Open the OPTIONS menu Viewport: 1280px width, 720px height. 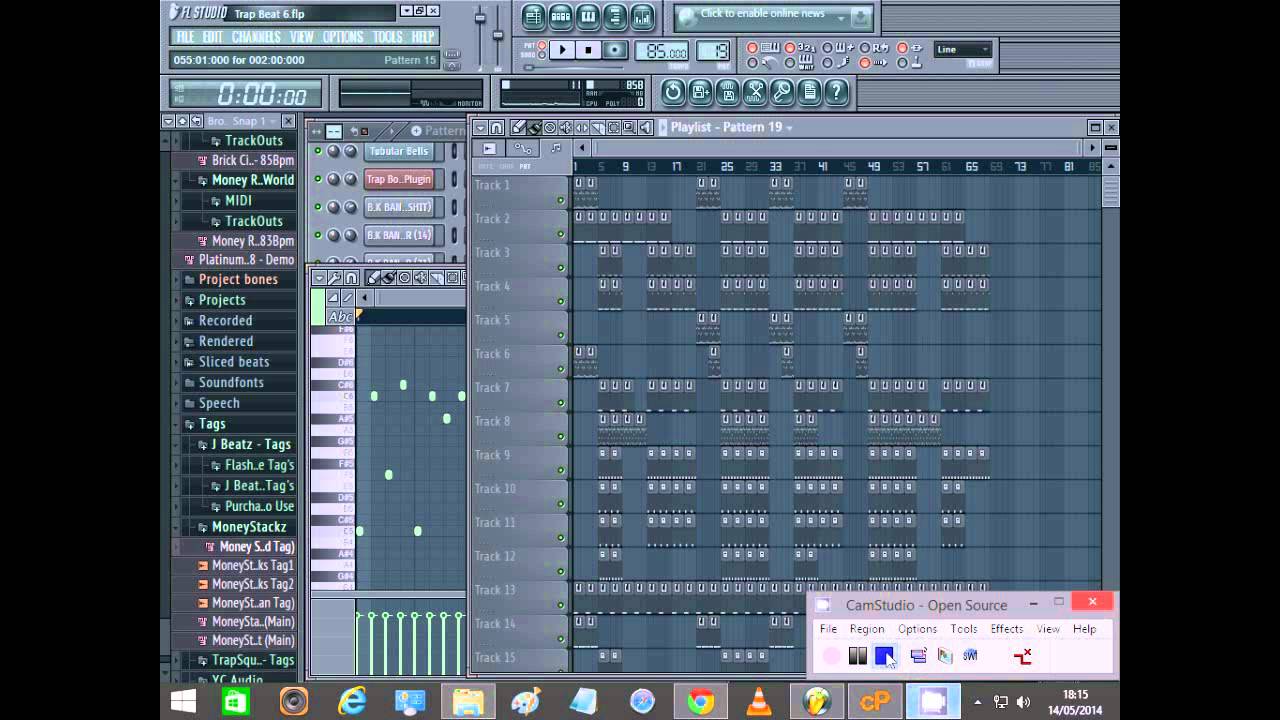(x=343, y=35)
